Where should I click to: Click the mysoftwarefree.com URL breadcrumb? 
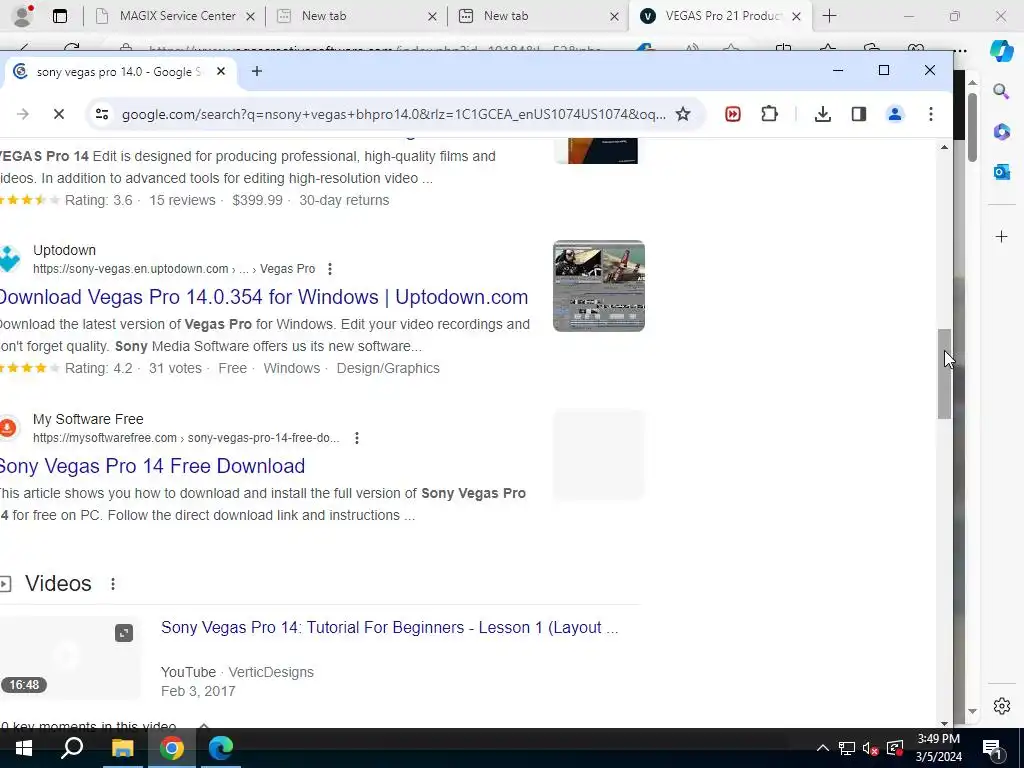point(186,438)
